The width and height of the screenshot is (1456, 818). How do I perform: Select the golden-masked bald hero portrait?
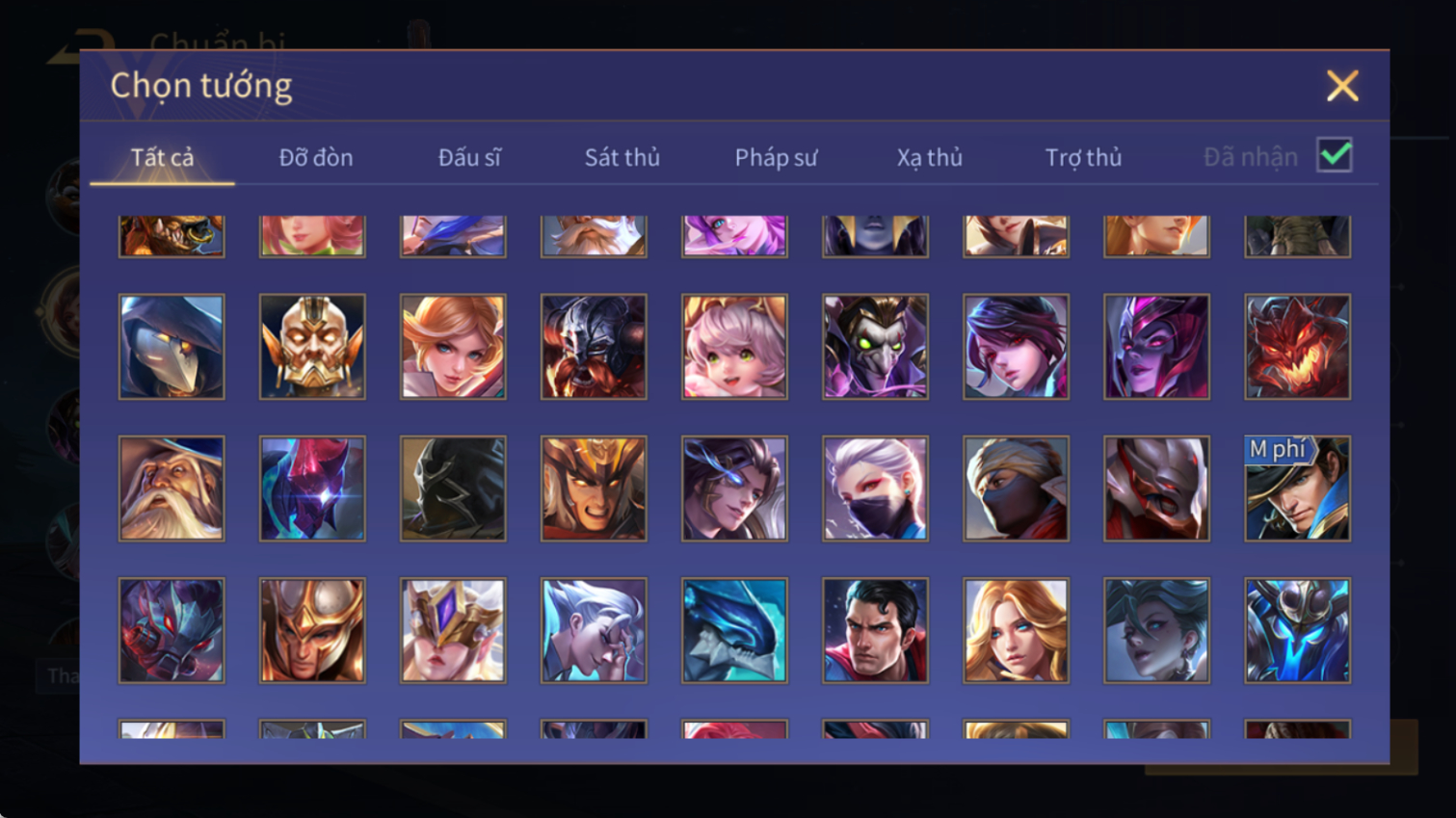coord(312,347)
